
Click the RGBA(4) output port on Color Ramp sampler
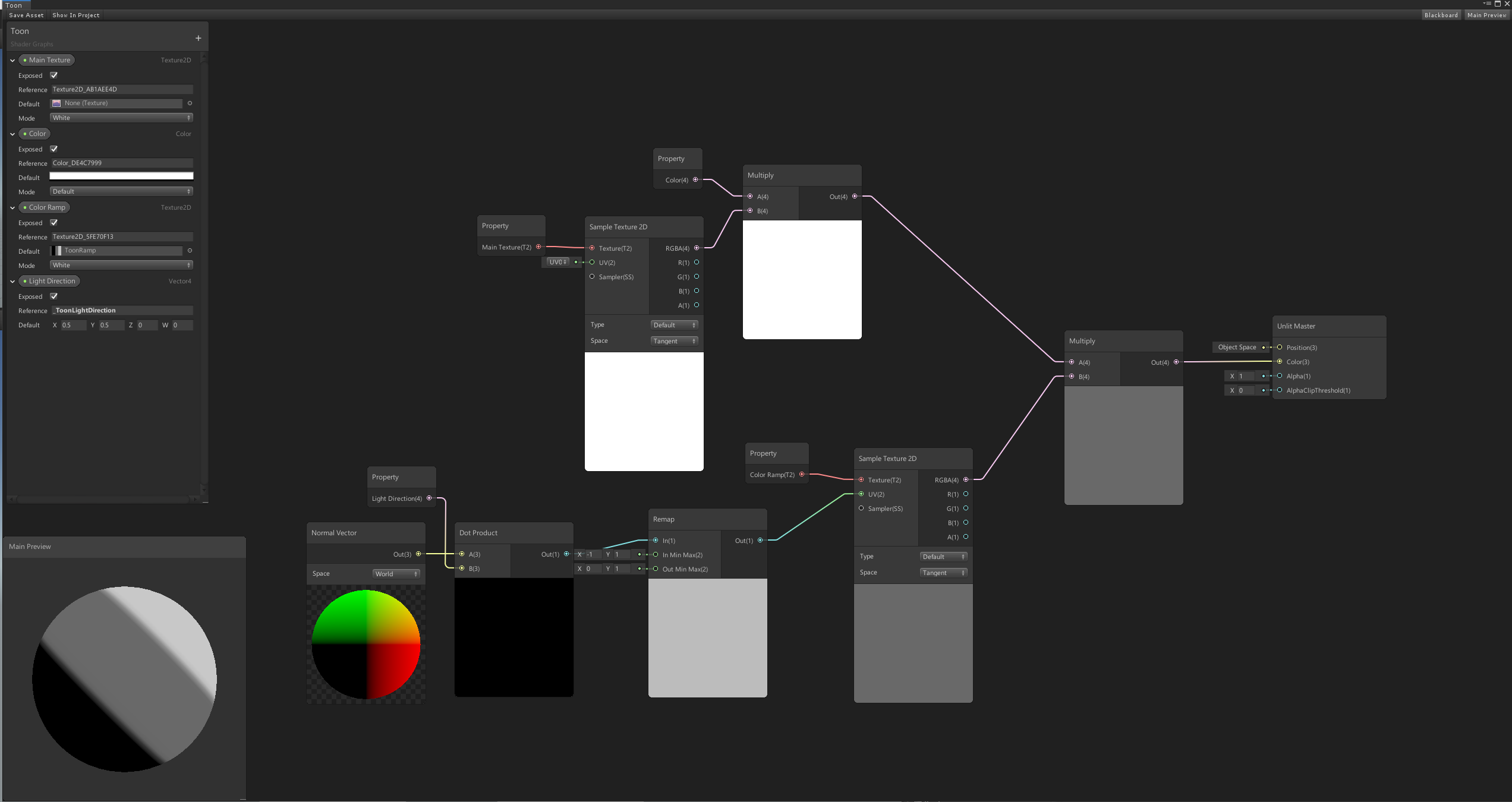pyautogui.click(x=966, y=480)
